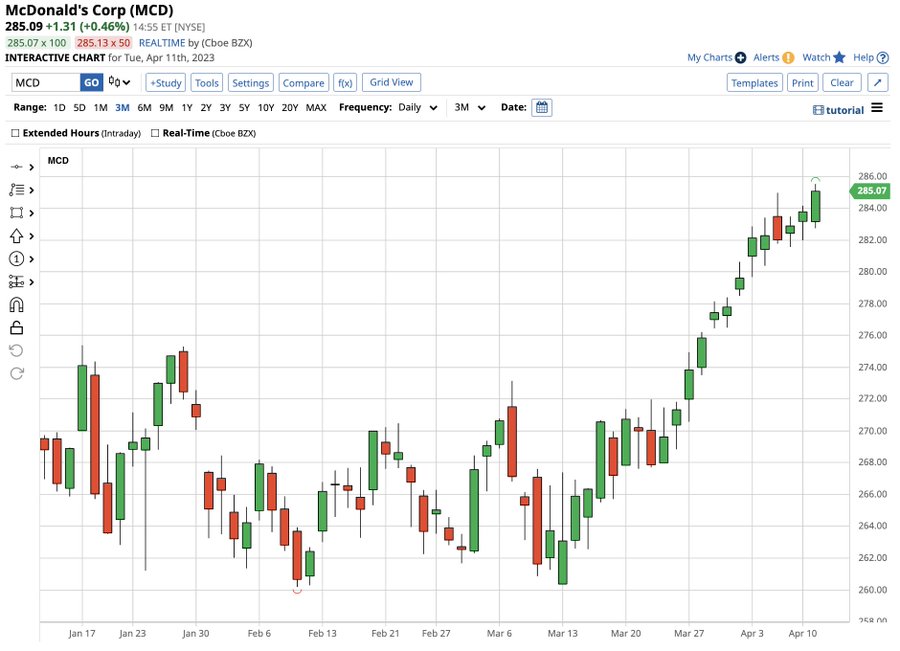The height and width of the screenshot is (651, 900).
Task: Click the Watch star icon
Action: [x=839, y=57]
